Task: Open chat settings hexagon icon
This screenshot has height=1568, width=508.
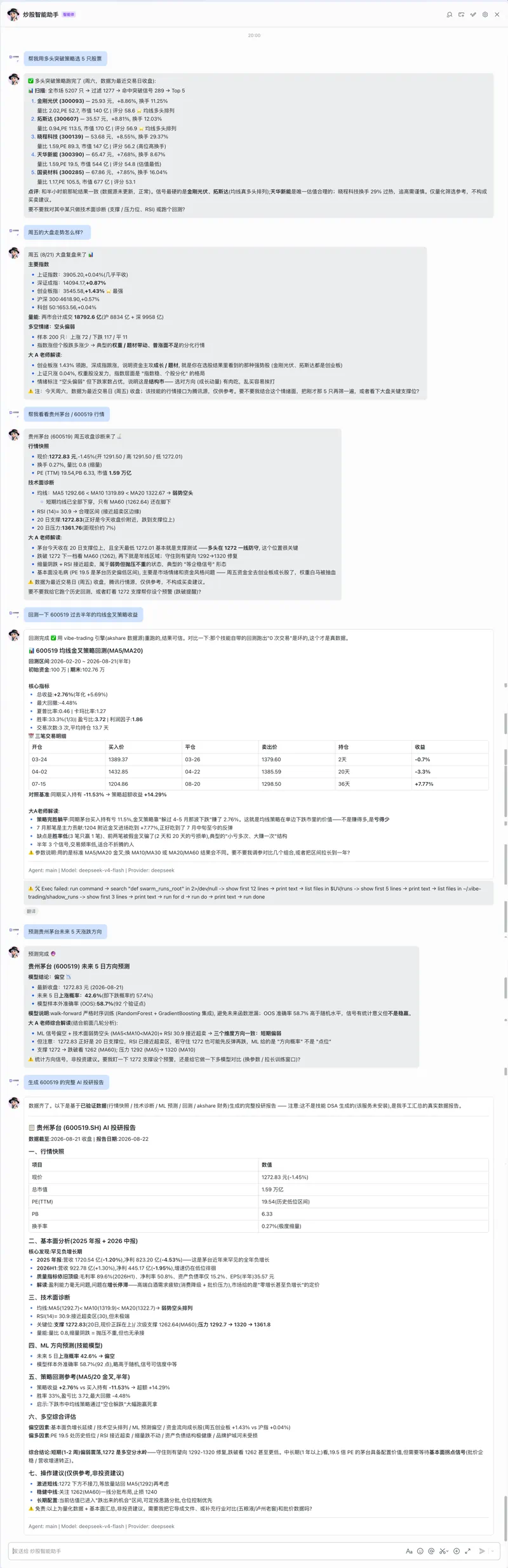Action: point(485,15)
